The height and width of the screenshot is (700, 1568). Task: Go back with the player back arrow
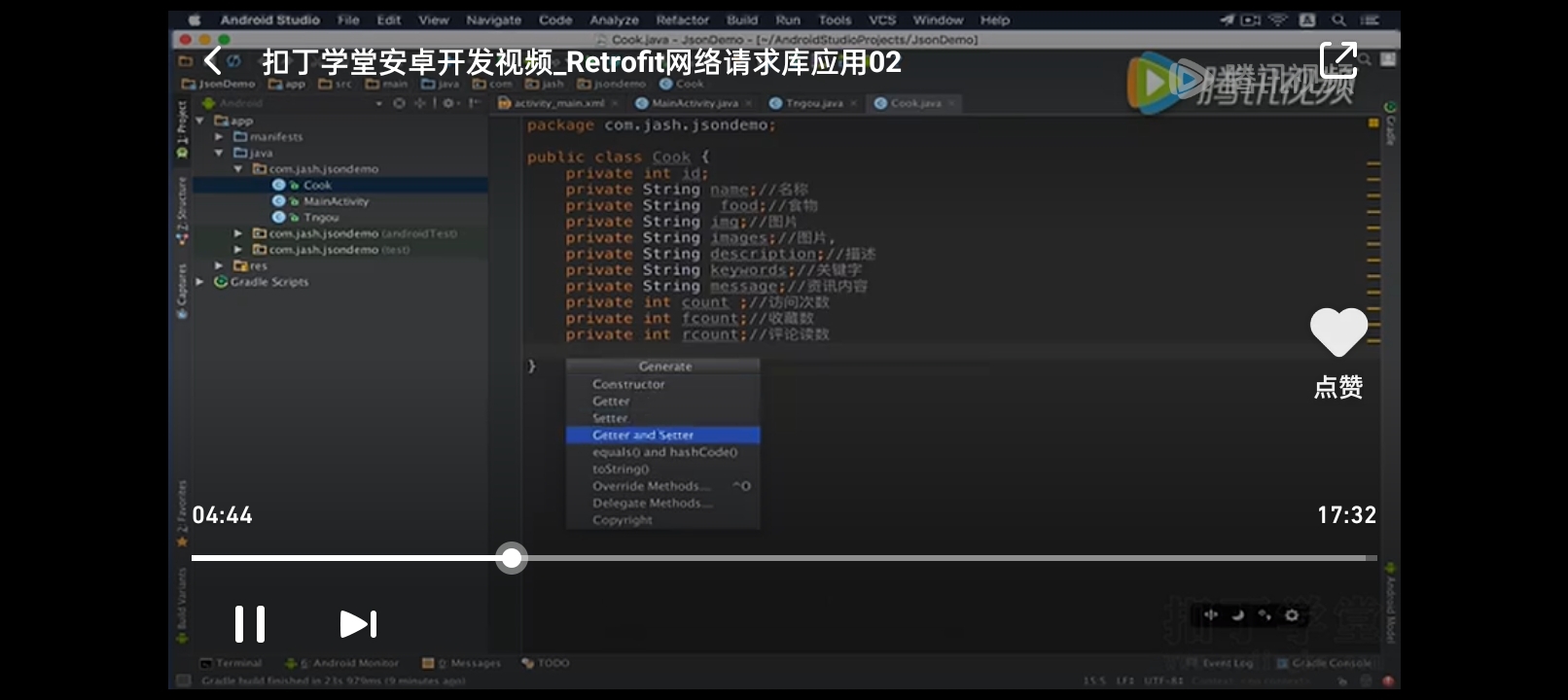213,61
